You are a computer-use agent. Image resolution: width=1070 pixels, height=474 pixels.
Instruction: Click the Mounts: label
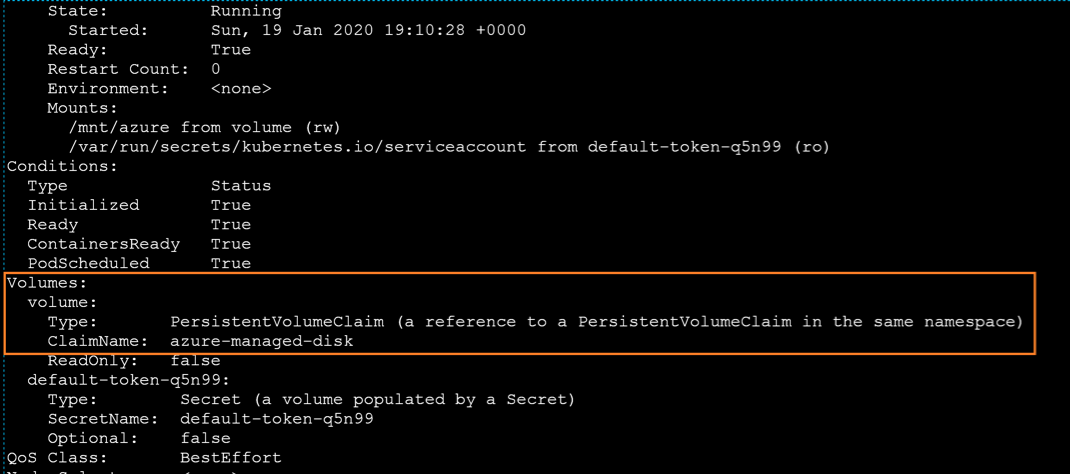click(x=82, y=108)
